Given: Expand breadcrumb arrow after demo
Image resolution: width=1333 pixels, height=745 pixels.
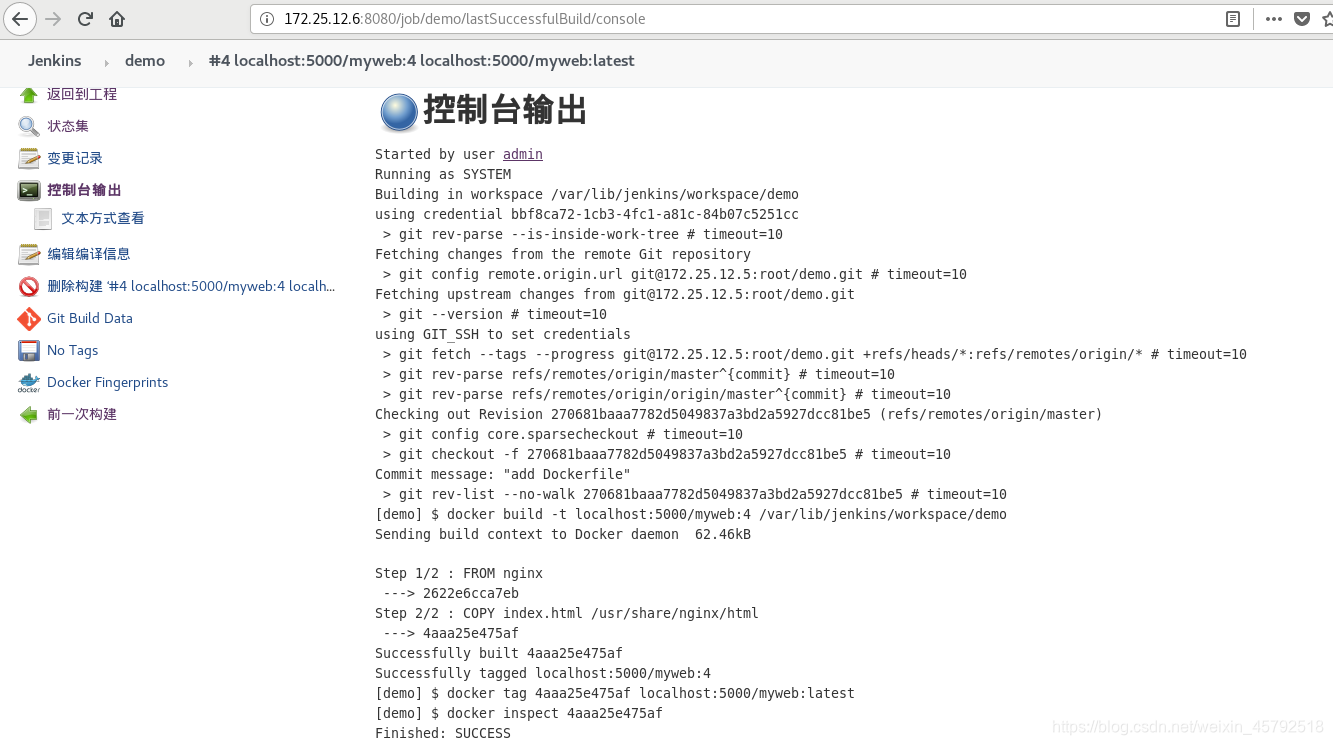Looking at the screenshot, I should [x=190, y=62].
